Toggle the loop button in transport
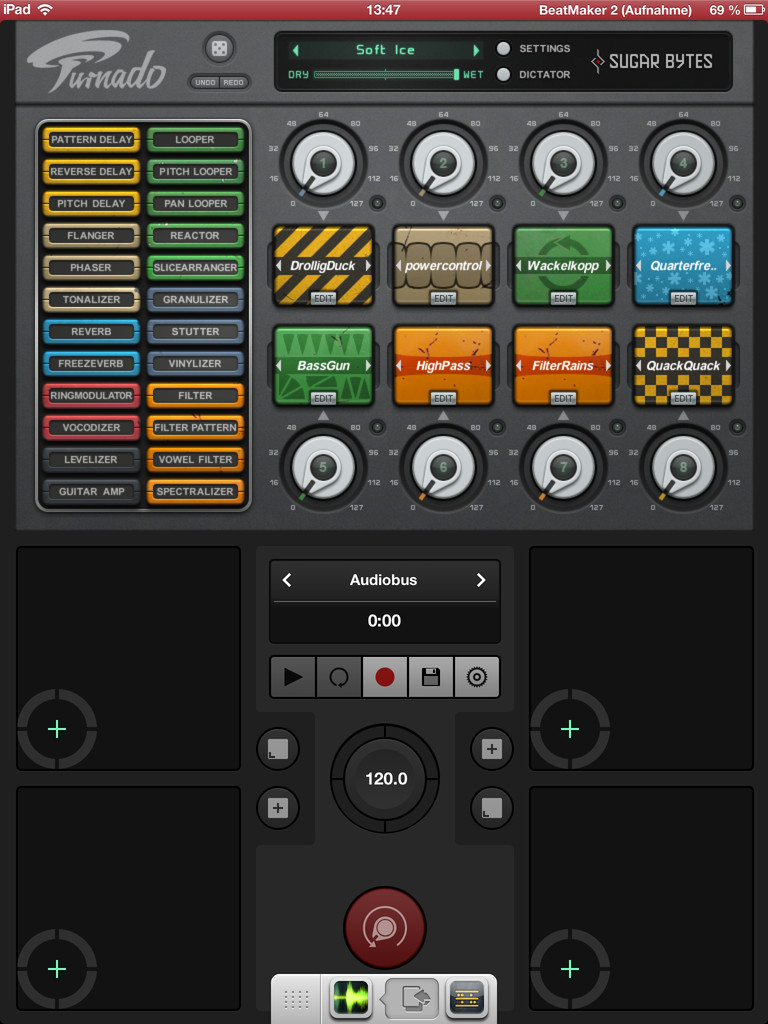This screenshot has width=768, height=1024. pyautogui.click(x=339, y=677)
